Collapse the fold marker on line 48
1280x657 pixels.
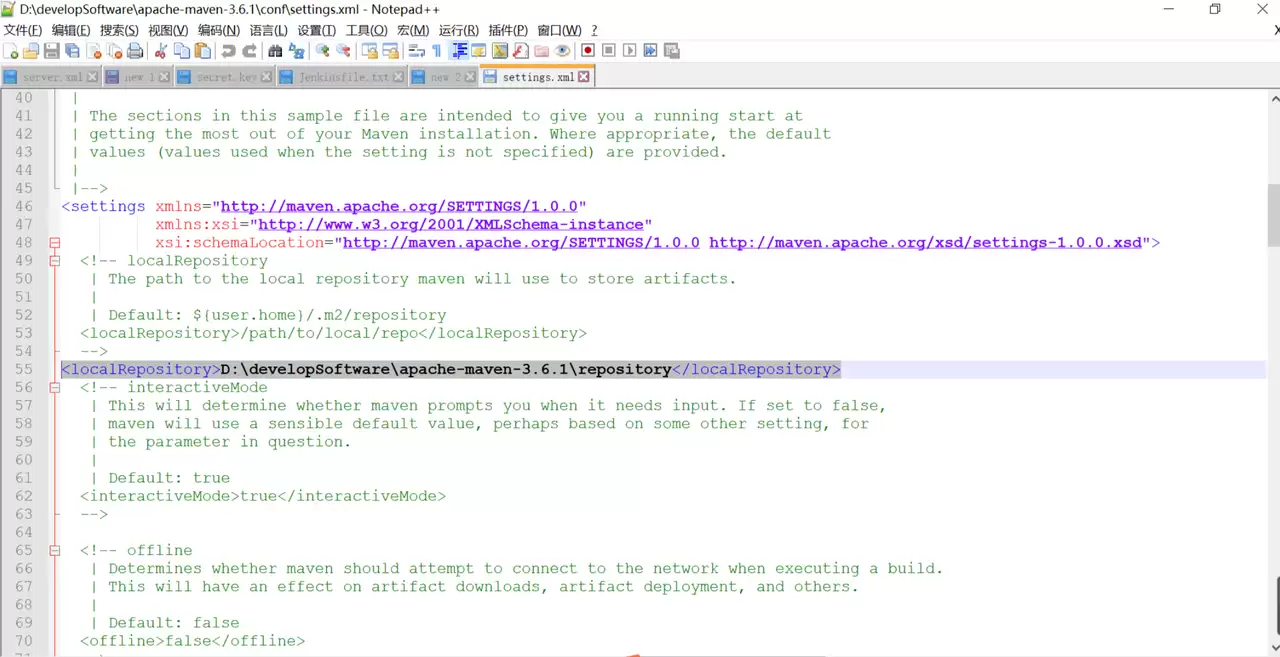54,243
